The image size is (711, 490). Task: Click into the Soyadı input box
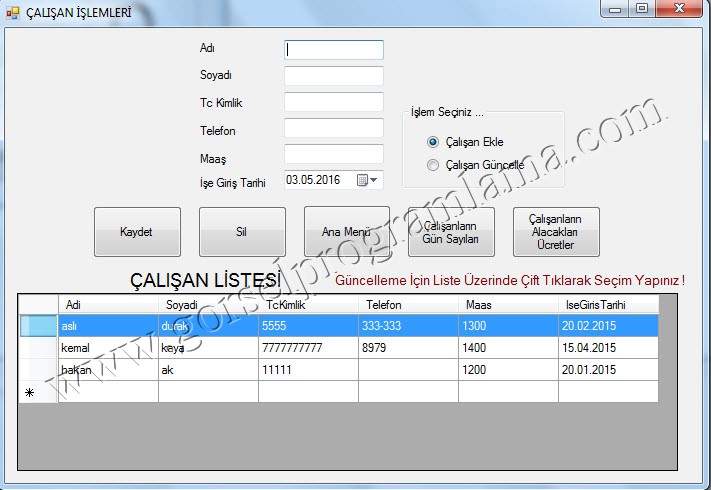pos(333,76)
